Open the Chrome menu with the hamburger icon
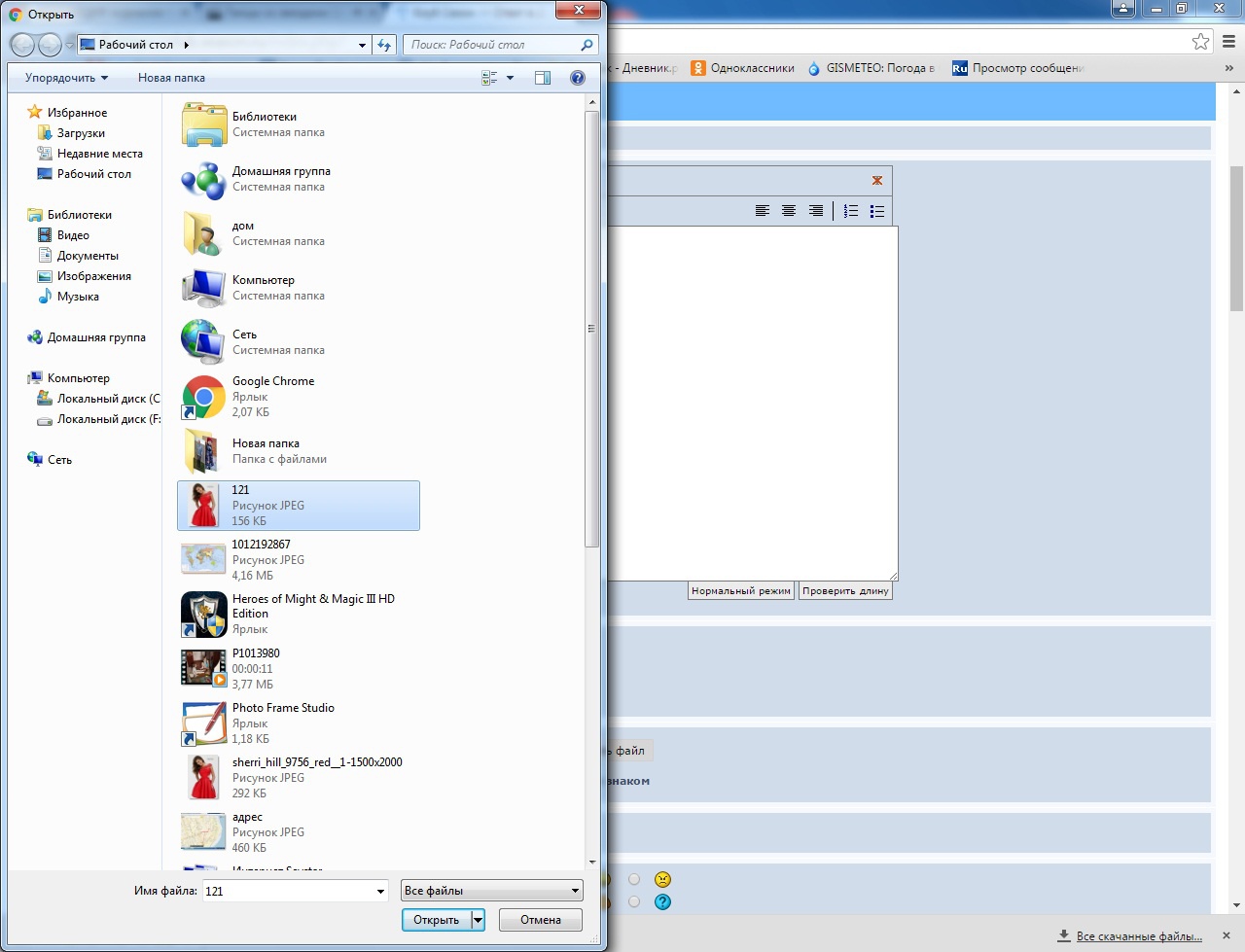1245x952 pixels. click(x=1229, y=42)
